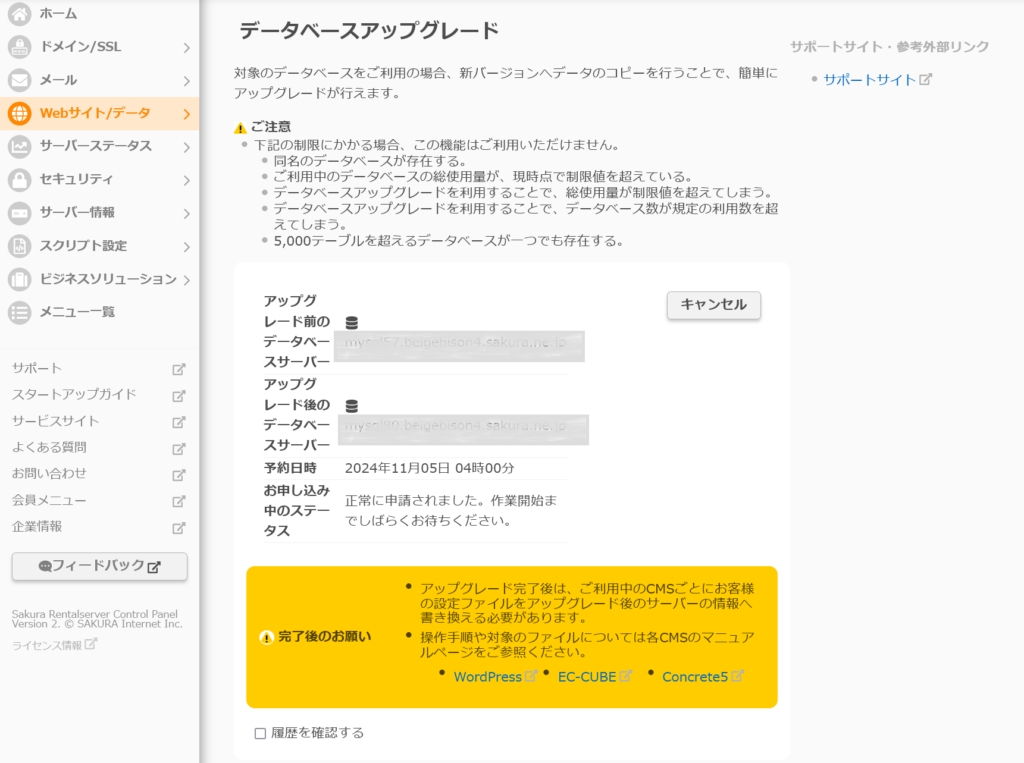Open the サポートサイト external link
Image resolution: width=1024 pixels, height=763 pixels.
tap(869, 79)
